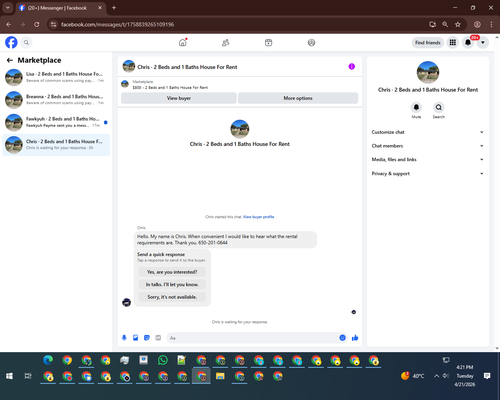Click the house thumbnail in the right panel

pos(428,72)
